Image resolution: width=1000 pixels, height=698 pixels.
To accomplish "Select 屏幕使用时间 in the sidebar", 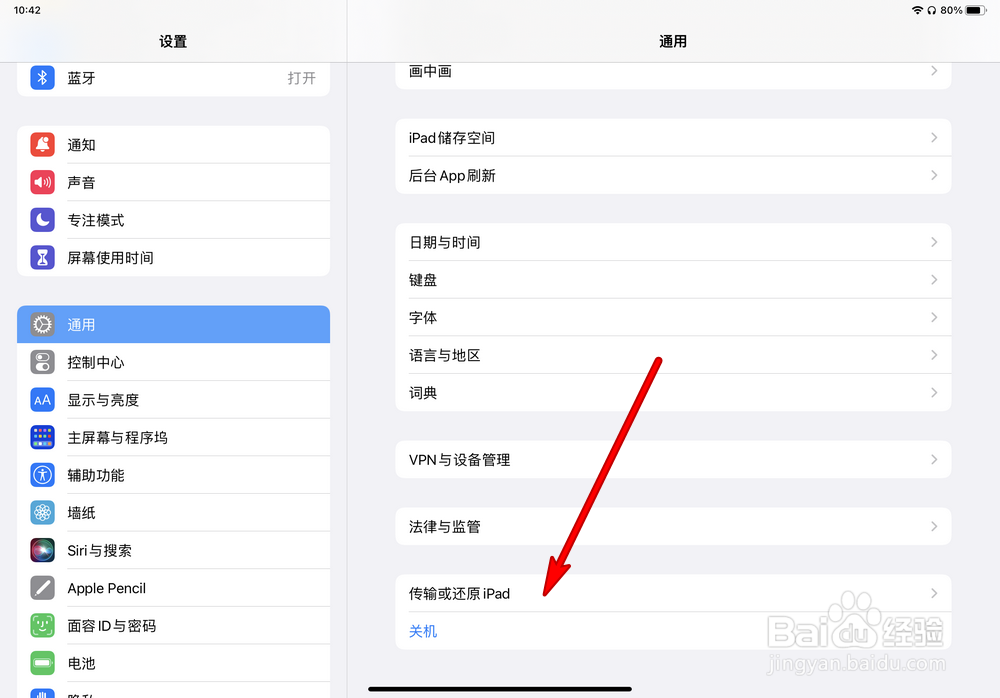I will [173, 258].
